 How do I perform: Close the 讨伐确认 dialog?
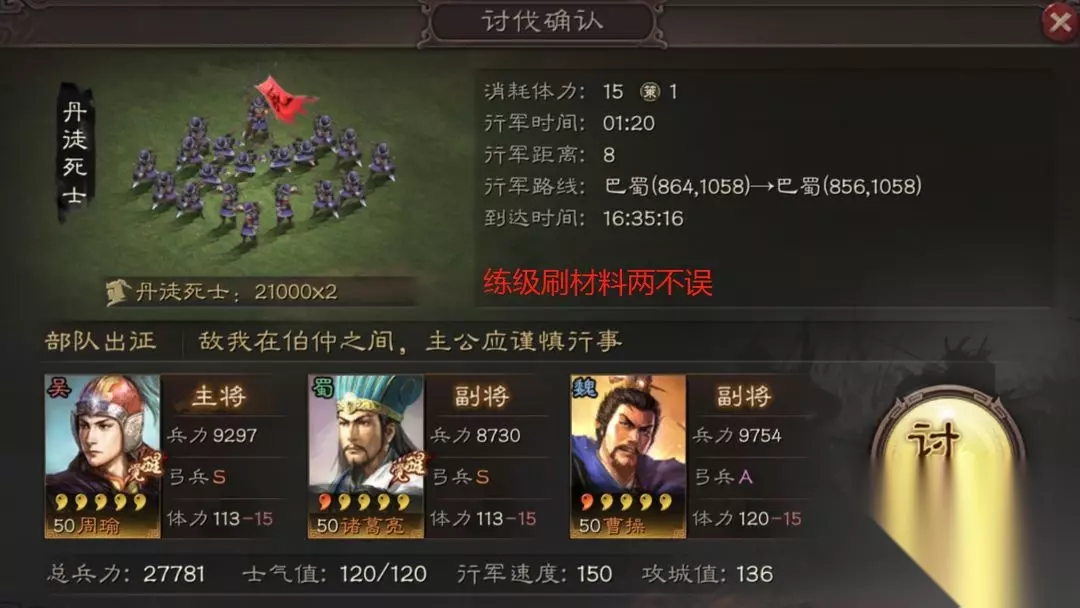(x=1059, y=22)
